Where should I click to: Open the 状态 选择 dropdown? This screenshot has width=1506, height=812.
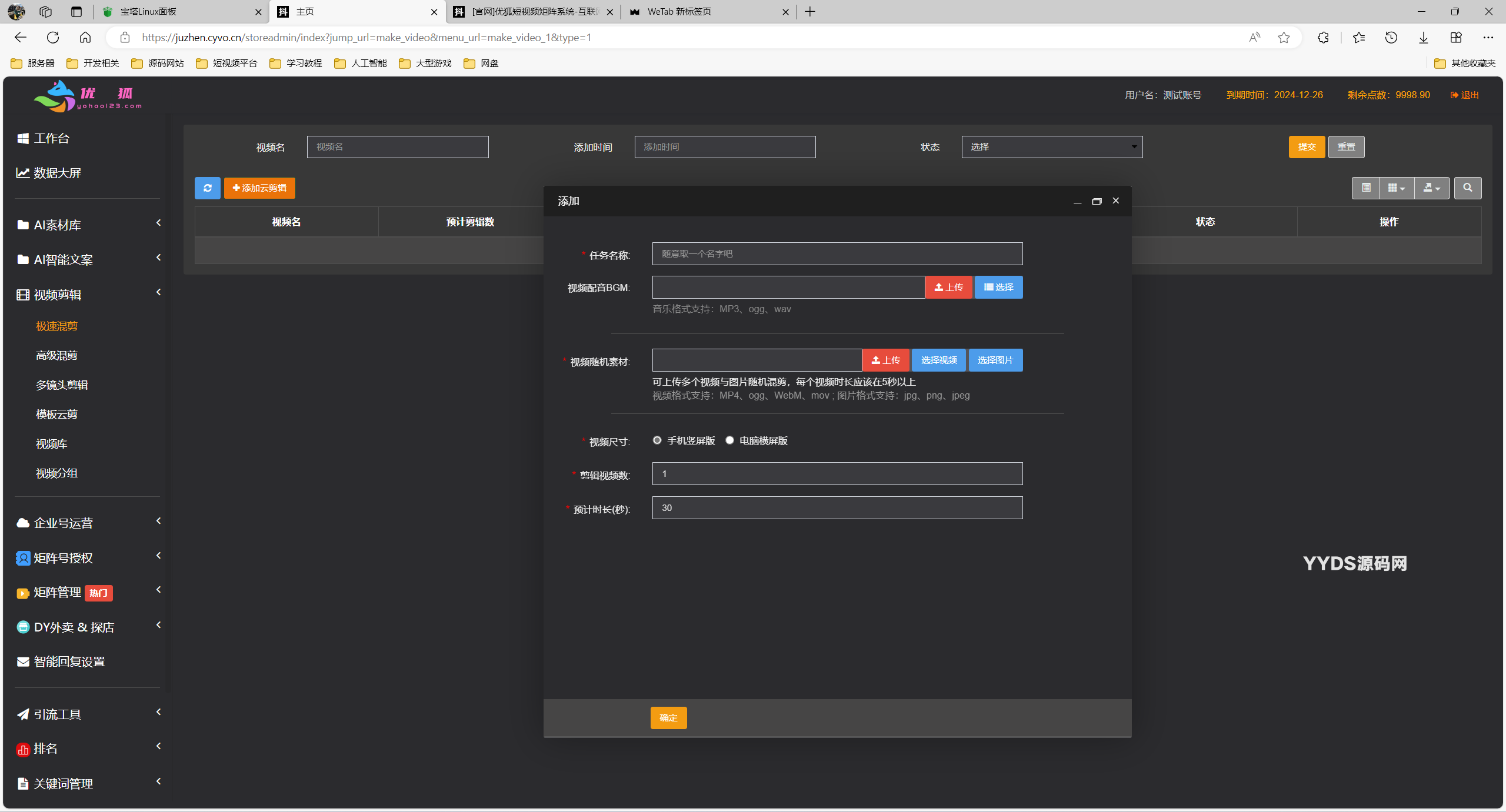[x=1051, y=147]
